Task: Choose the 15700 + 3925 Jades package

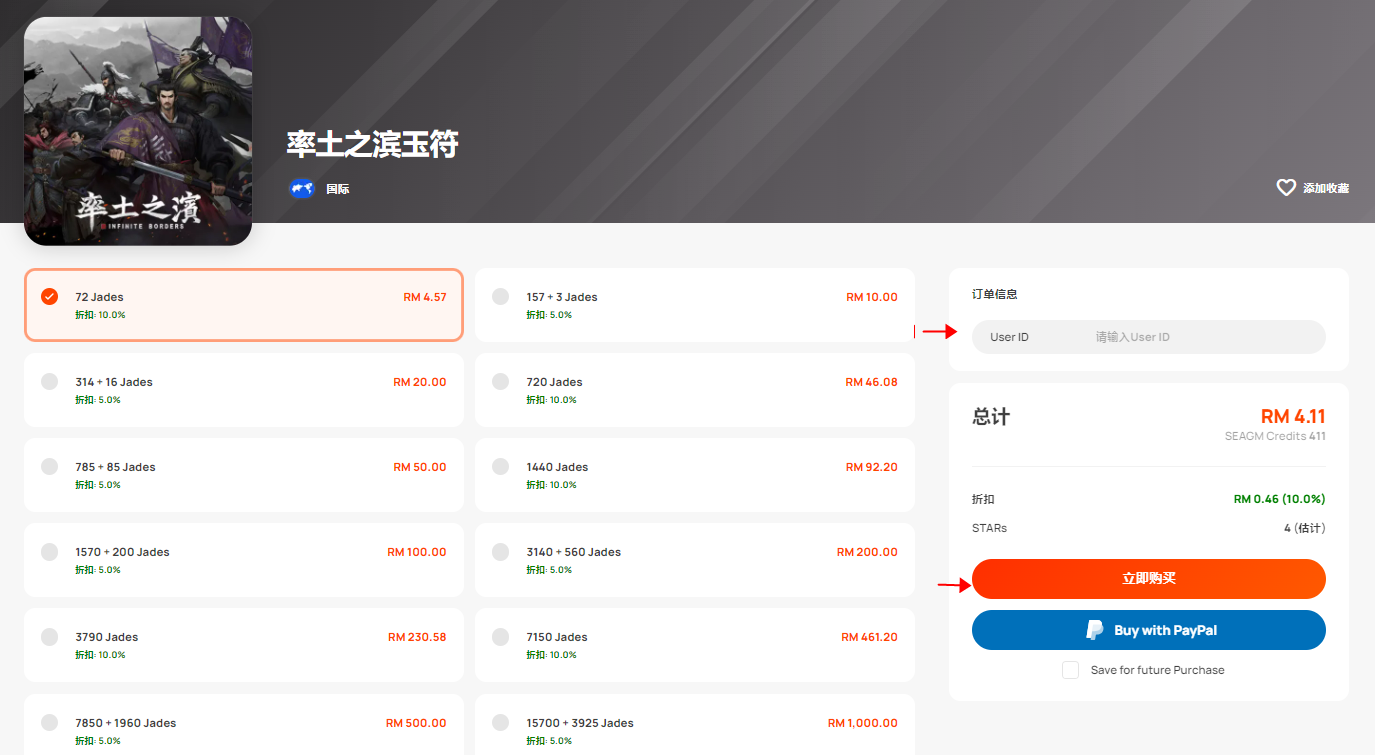Action: coord(694,725)
